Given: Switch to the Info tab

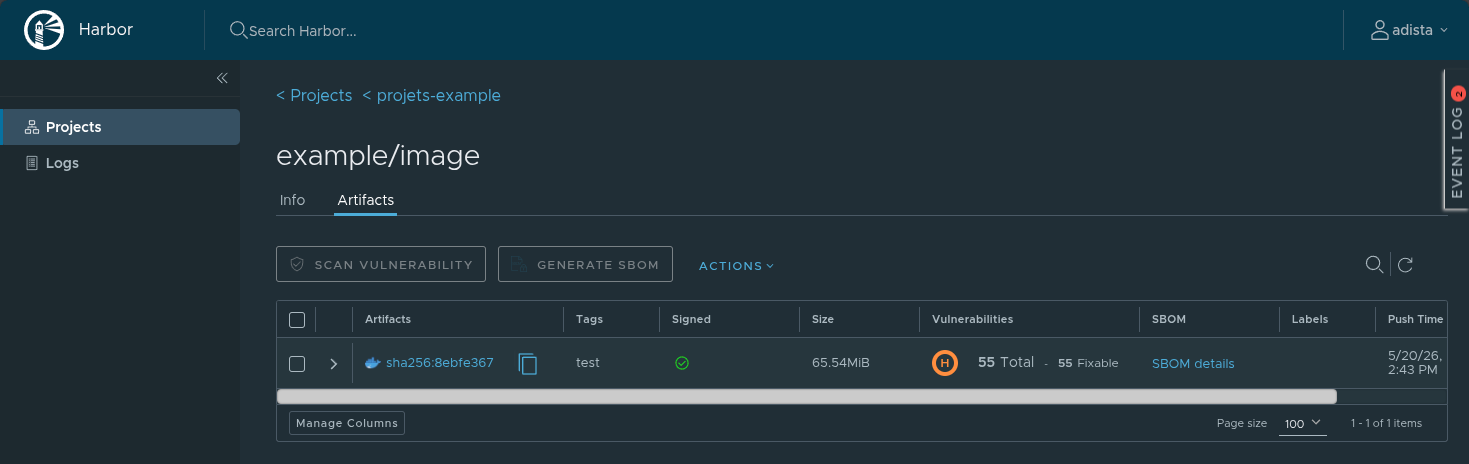Looking at the screenshot, I should [292, 200].
